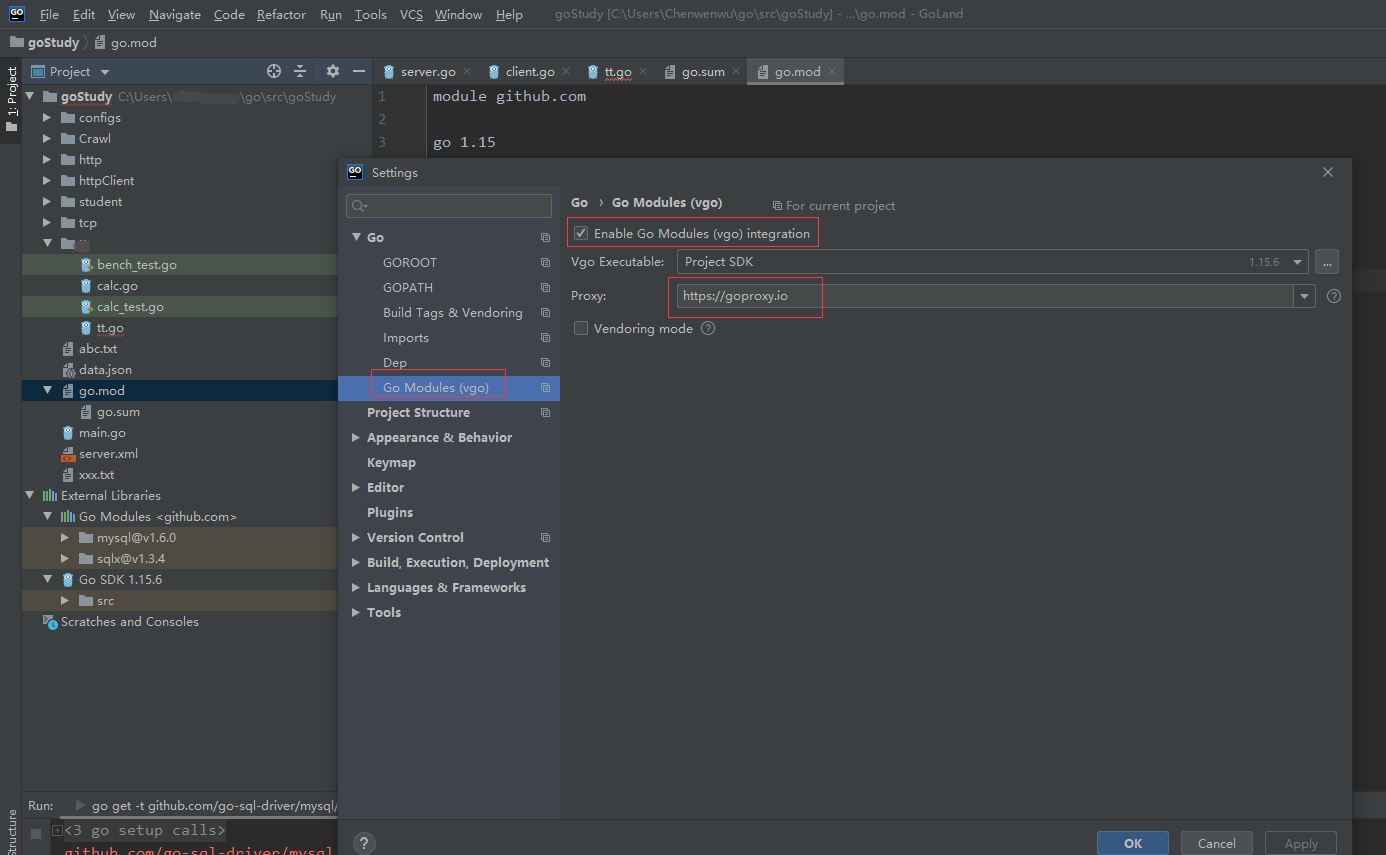Image resolution: width=1386 pixels, height=855 pixels.
Task: Close the server.go editor tab
Action: [x=467, y=71]
